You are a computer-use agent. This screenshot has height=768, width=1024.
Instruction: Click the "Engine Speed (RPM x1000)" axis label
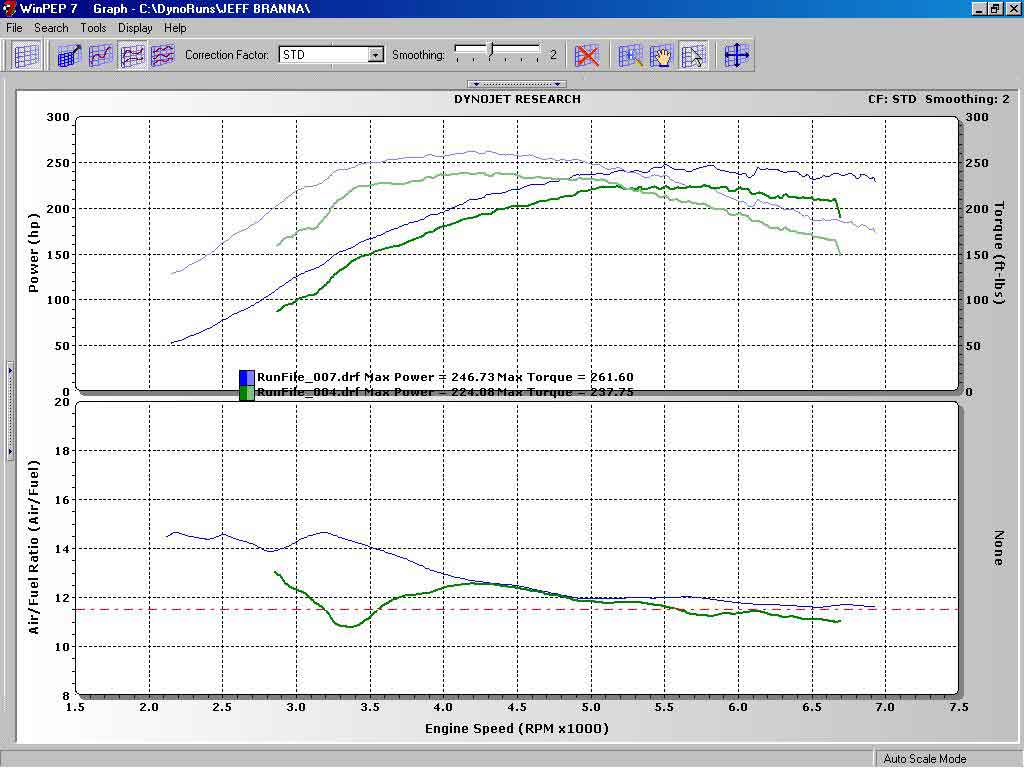pos(517,729)
